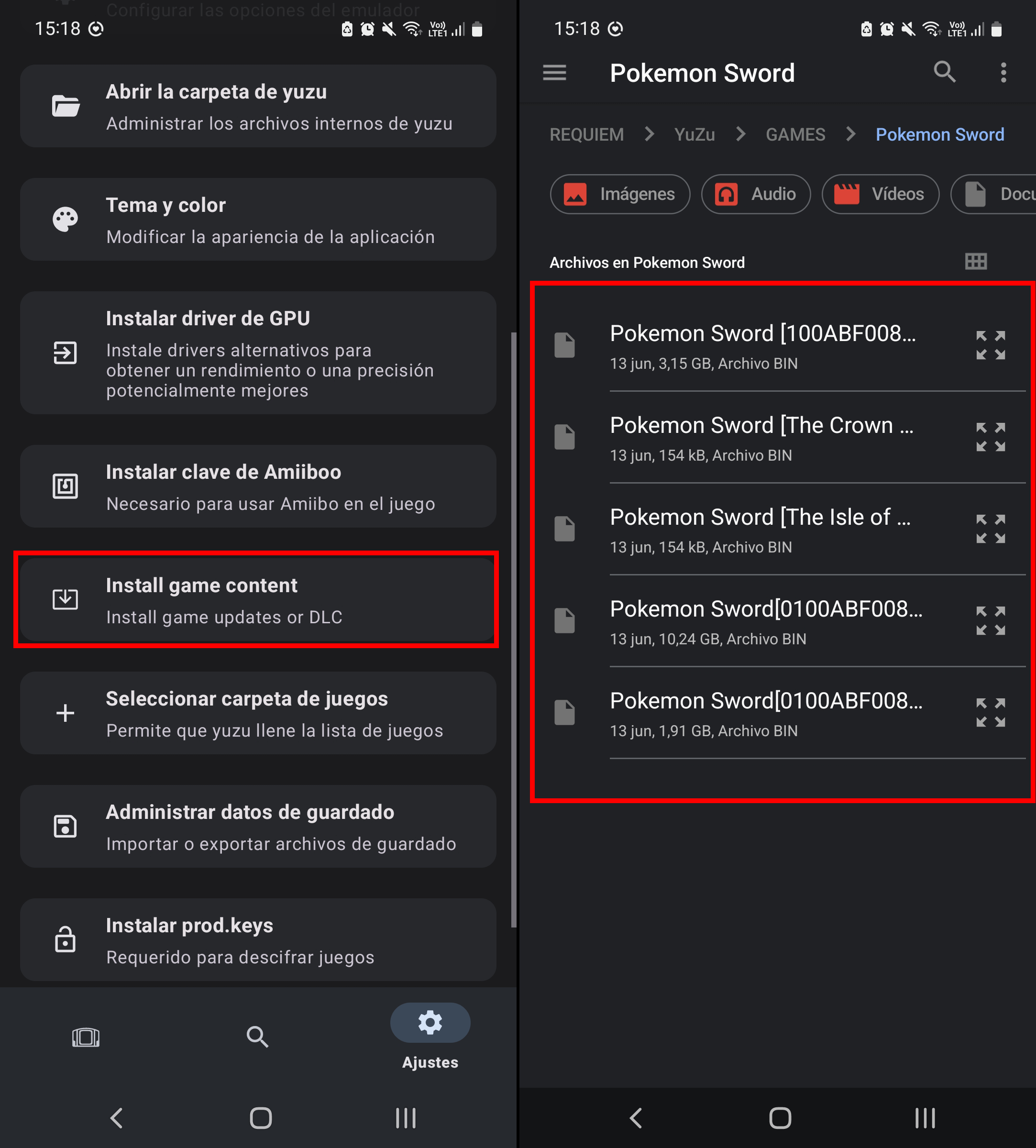Filter by Vídeos chip
Image resolution: width=1036 pixels, height=1148 pixels.
point(880,194)
